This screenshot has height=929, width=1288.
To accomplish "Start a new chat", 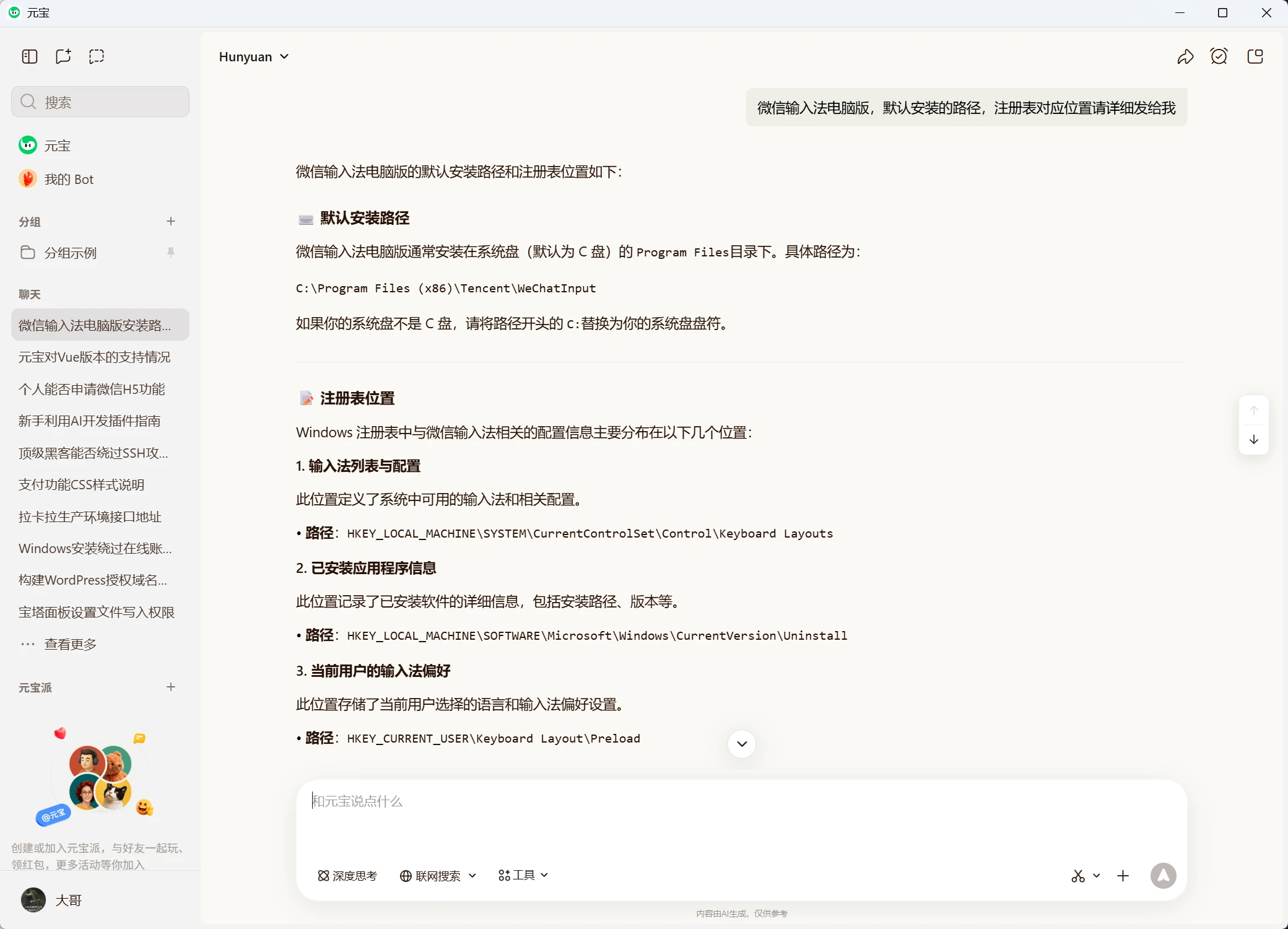I will (62, 56).
